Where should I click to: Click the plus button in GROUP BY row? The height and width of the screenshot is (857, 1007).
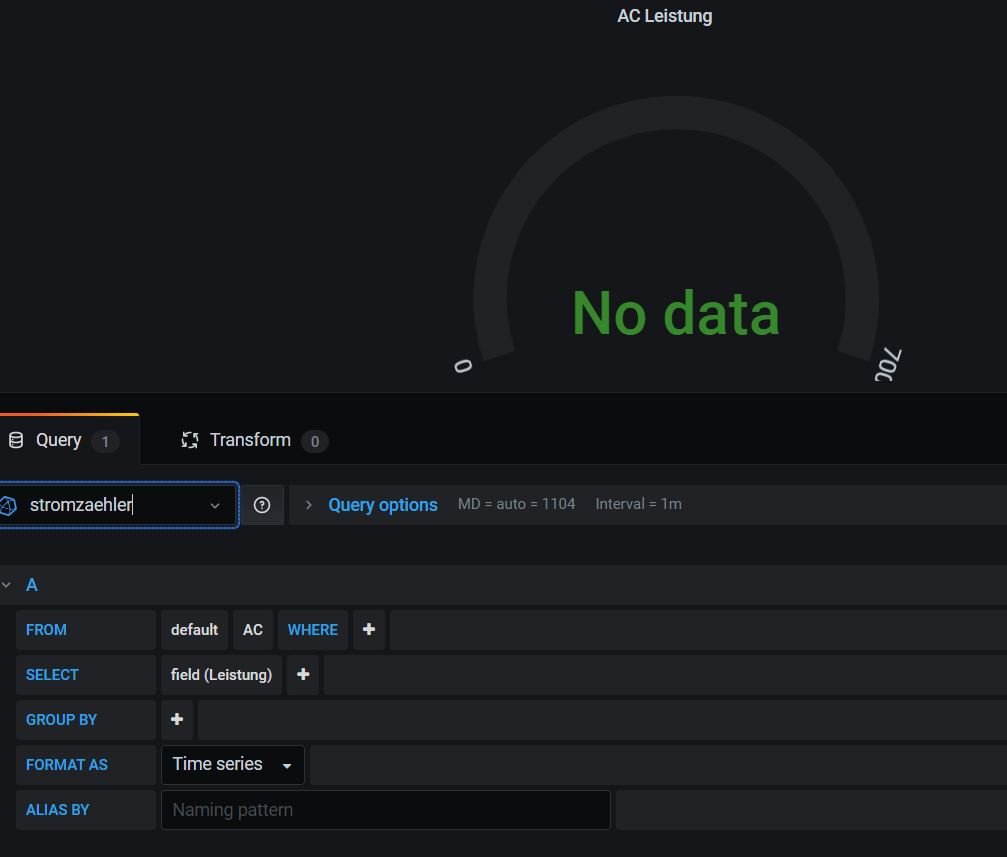click(x=177, y=720)
